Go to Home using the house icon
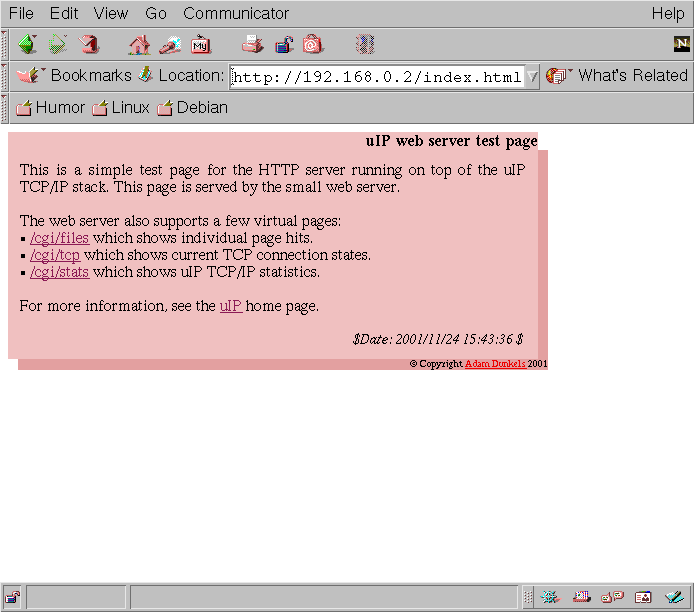The width and height of the screenshot is (694, 612). 139,45
